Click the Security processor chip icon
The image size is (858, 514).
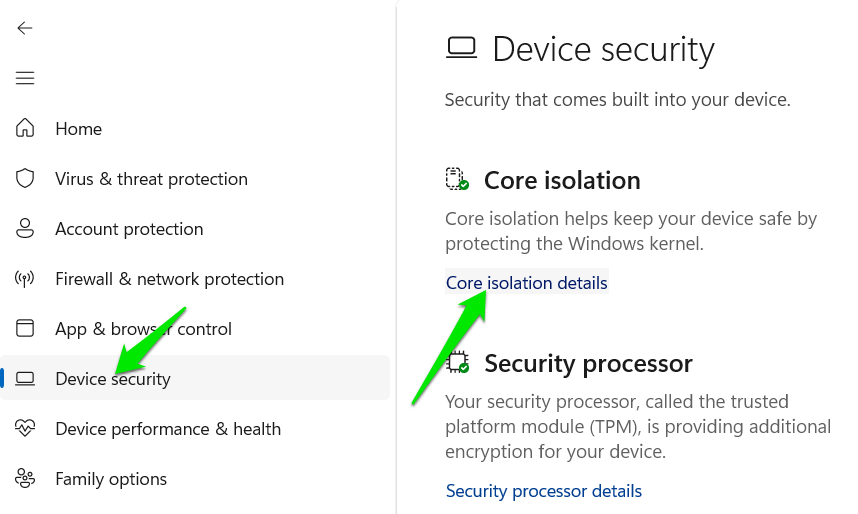point(457,362)
